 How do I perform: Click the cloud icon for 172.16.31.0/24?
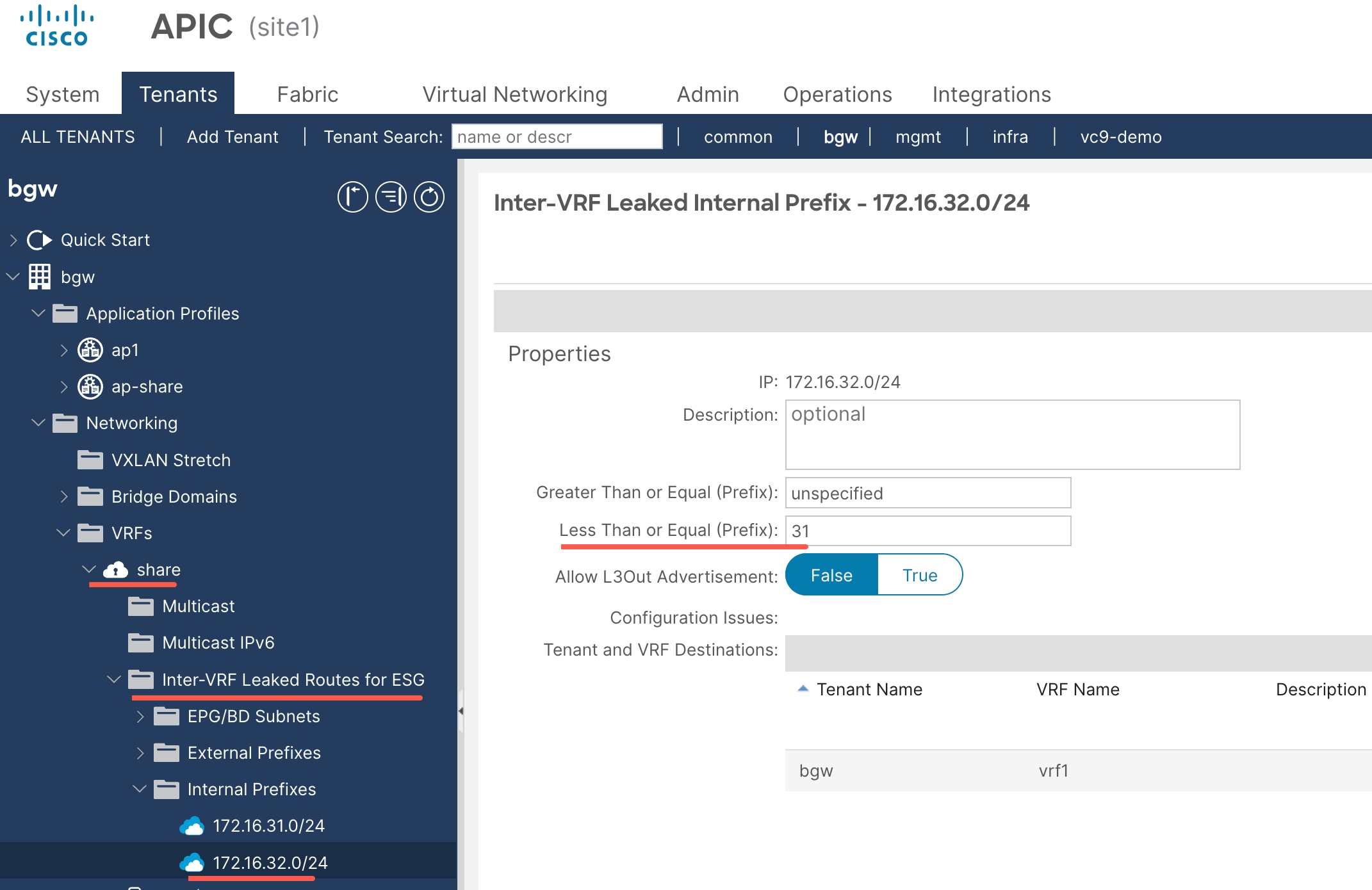(192, 826)
